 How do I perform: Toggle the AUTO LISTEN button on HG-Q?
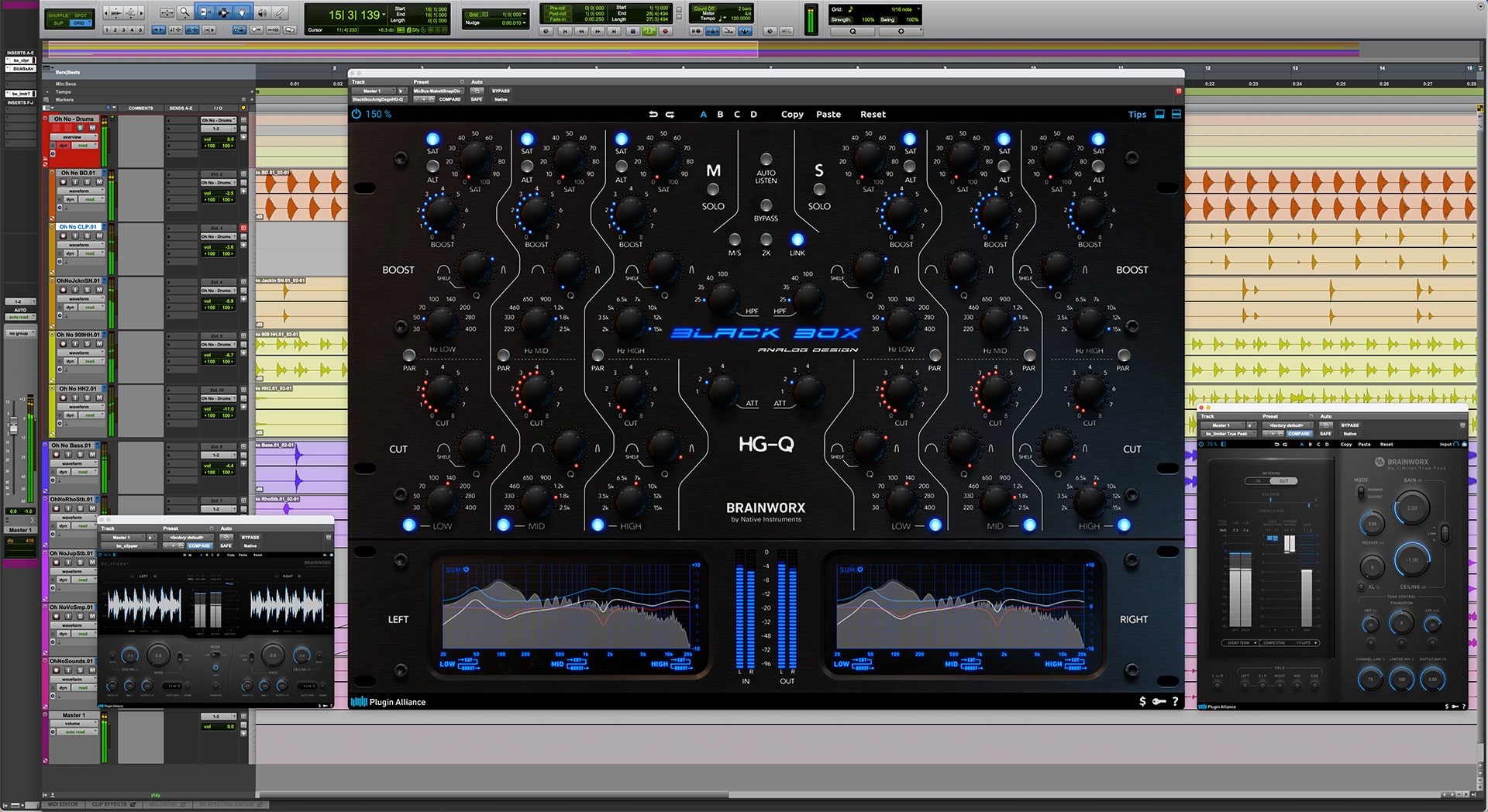[x=766, y=159]
